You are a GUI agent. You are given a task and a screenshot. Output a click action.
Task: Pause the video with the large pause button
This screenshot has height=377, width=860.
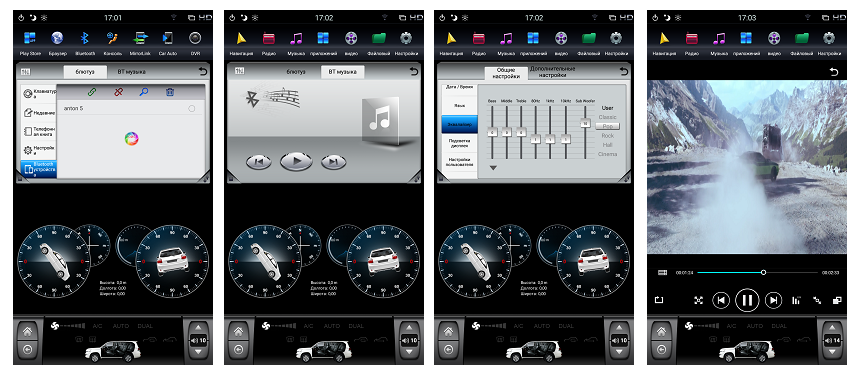(x=747, y=300)
